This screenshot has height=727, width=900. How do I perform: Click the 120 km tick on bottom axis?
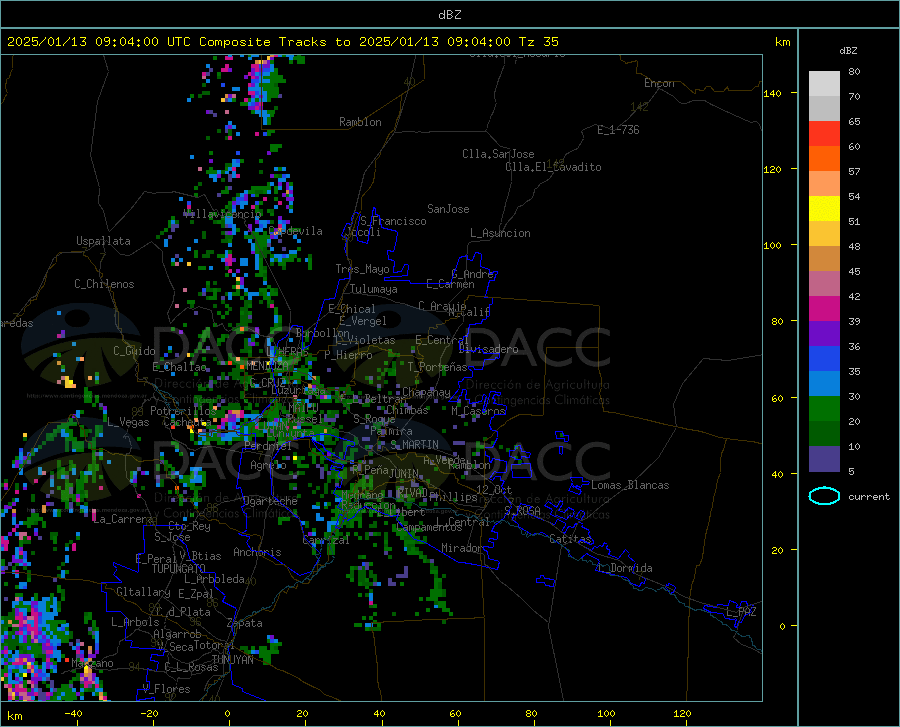(682, 713)
